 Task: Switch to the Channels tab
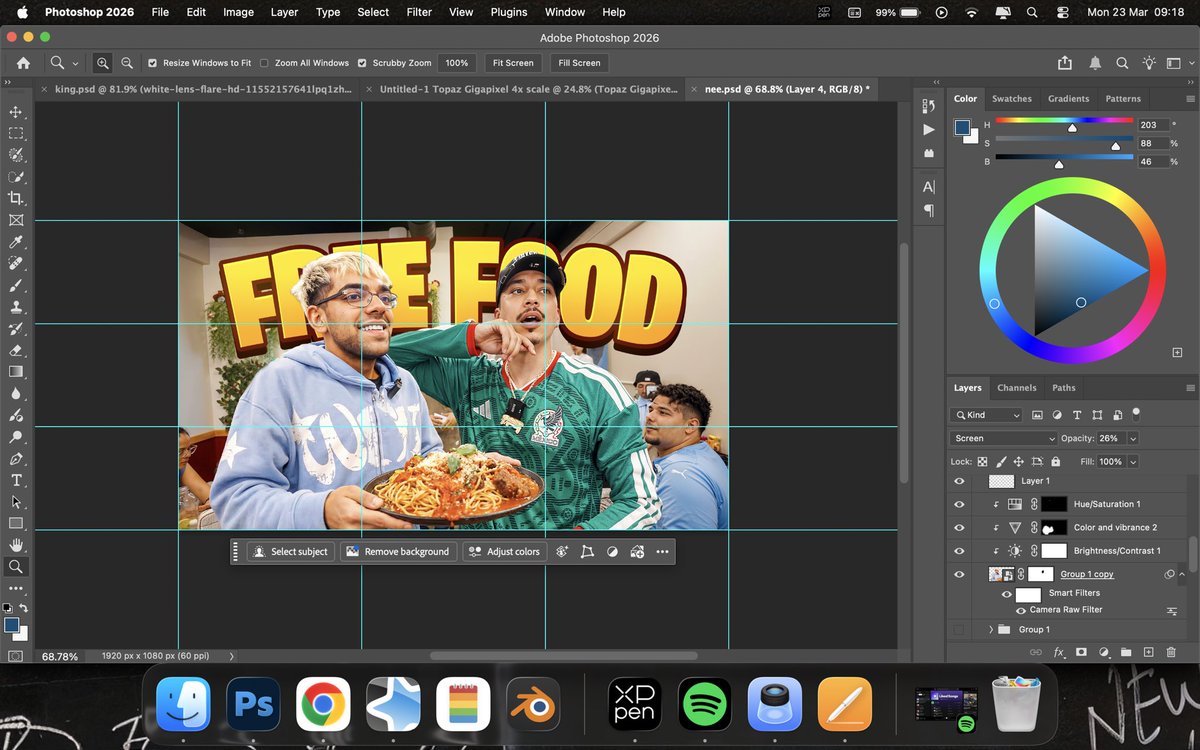tap(1017, 388)
